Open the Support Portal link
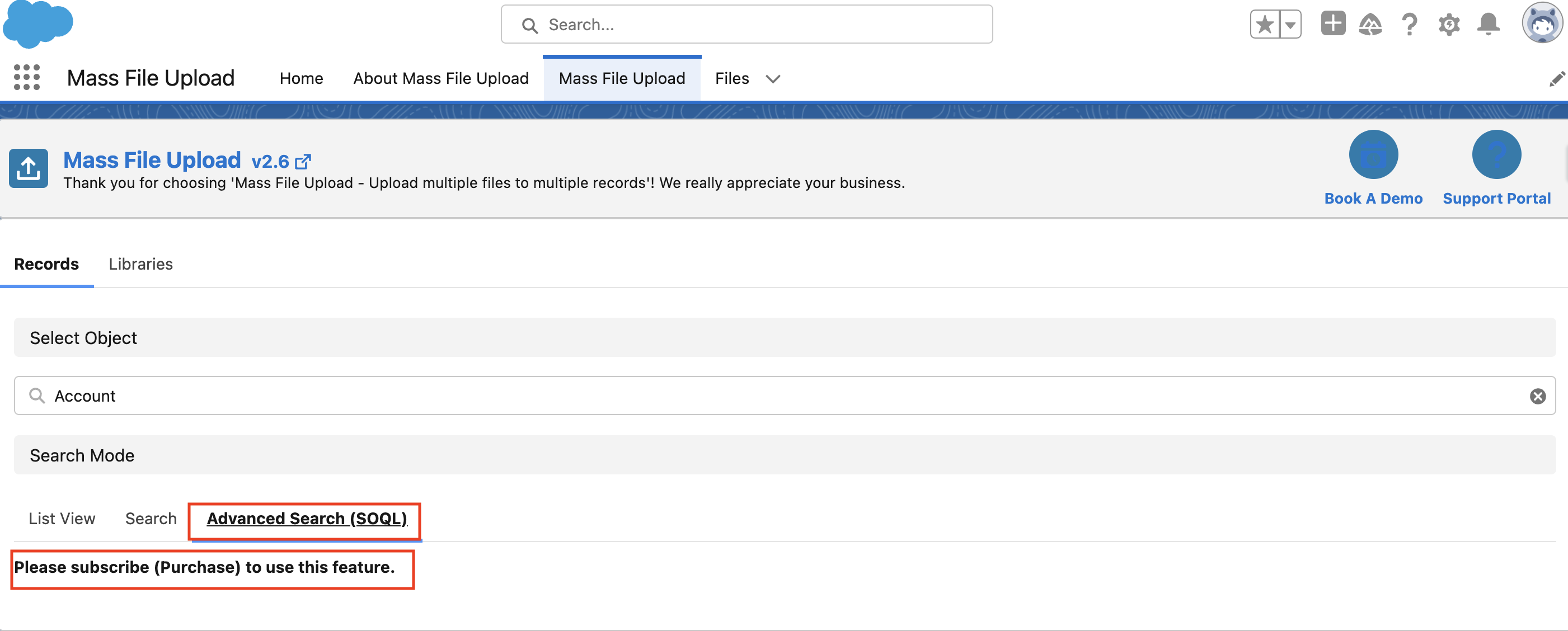Screen dimensions: 1568x631 click(1496, 199)
